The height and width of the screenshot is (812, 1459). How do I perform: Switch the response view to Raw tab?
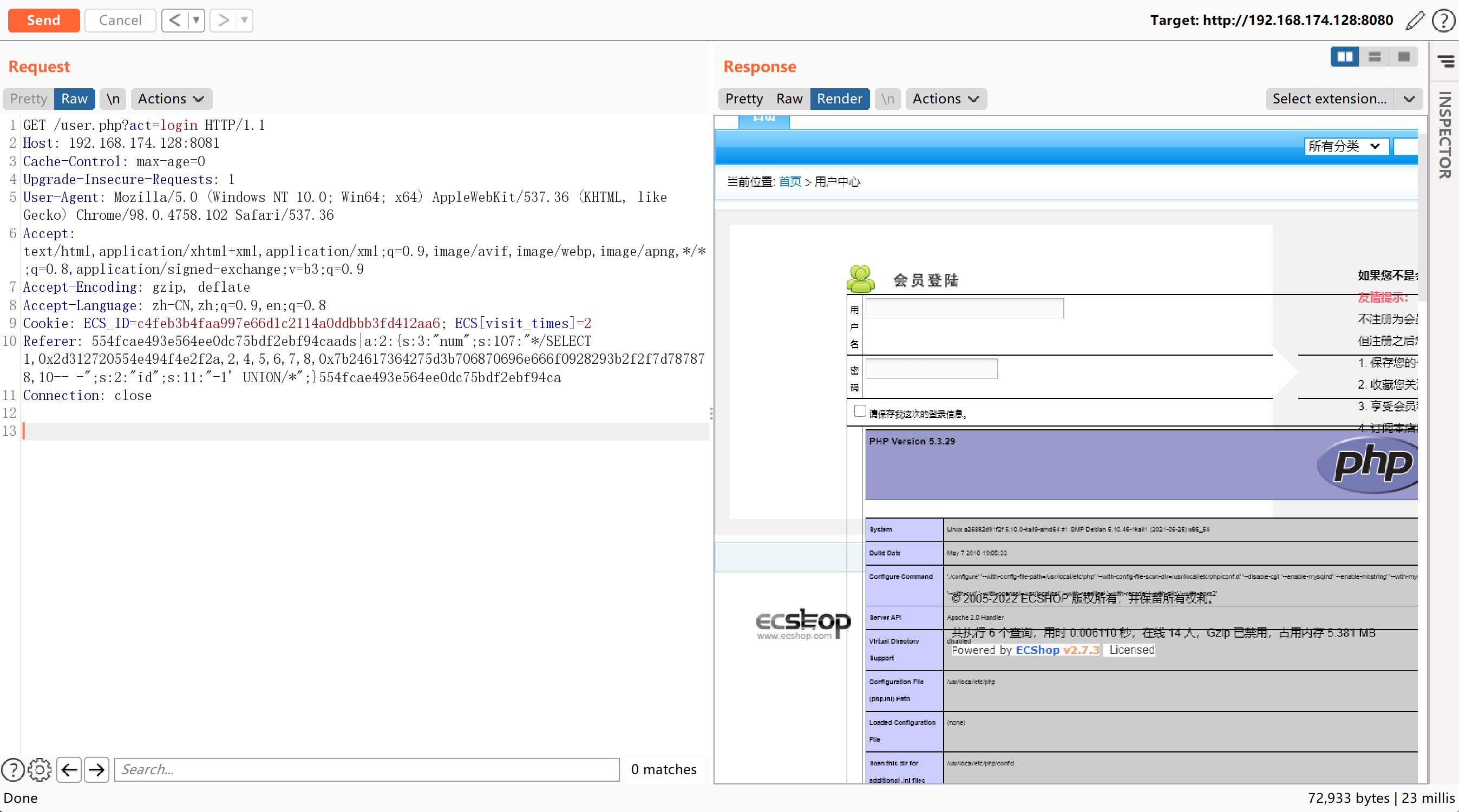[x=788, y=99]
